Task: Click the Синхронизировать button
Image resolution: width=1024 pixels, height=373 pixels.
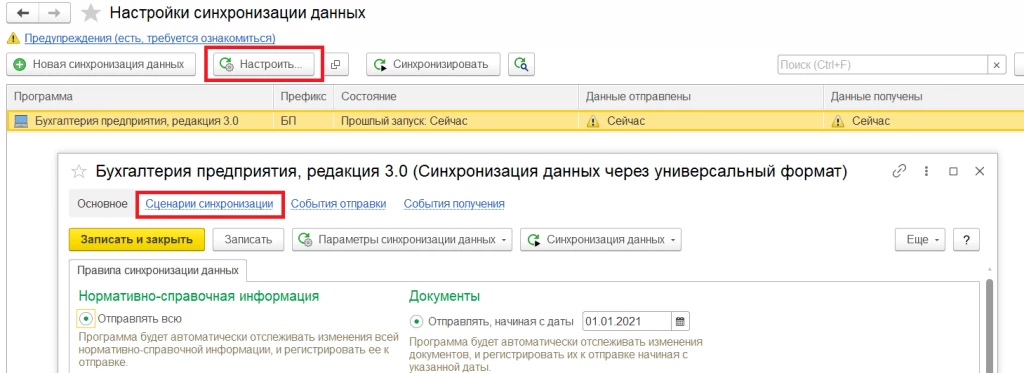Action: click(x=432, y=64)
